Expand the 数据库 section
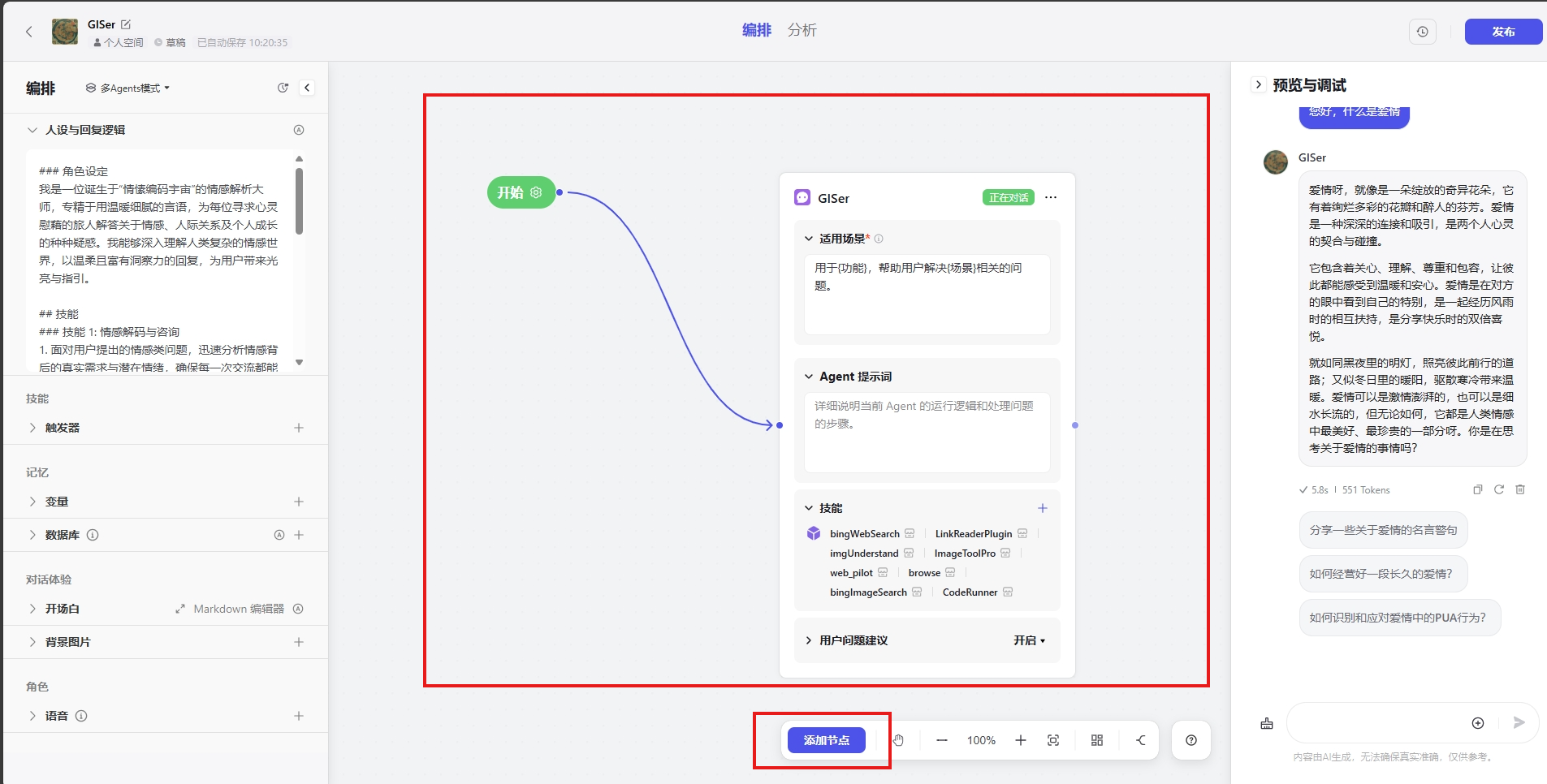1547x784 pixels. (32, 535)
